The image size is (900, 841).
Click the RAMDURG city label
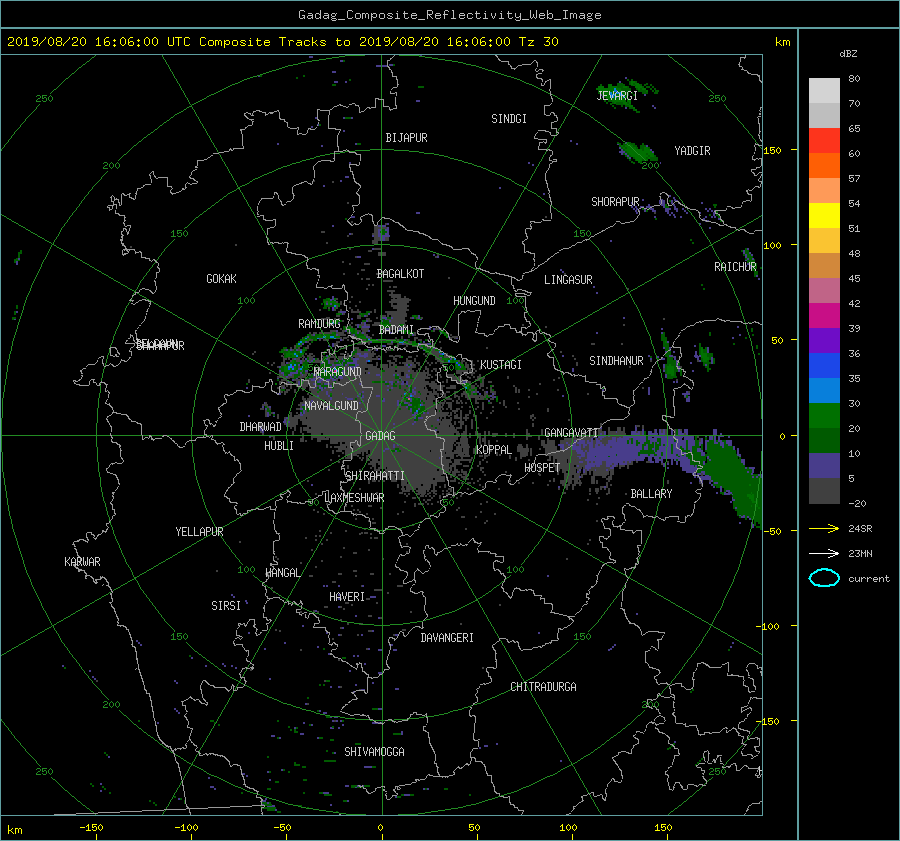tap(319, 324)
